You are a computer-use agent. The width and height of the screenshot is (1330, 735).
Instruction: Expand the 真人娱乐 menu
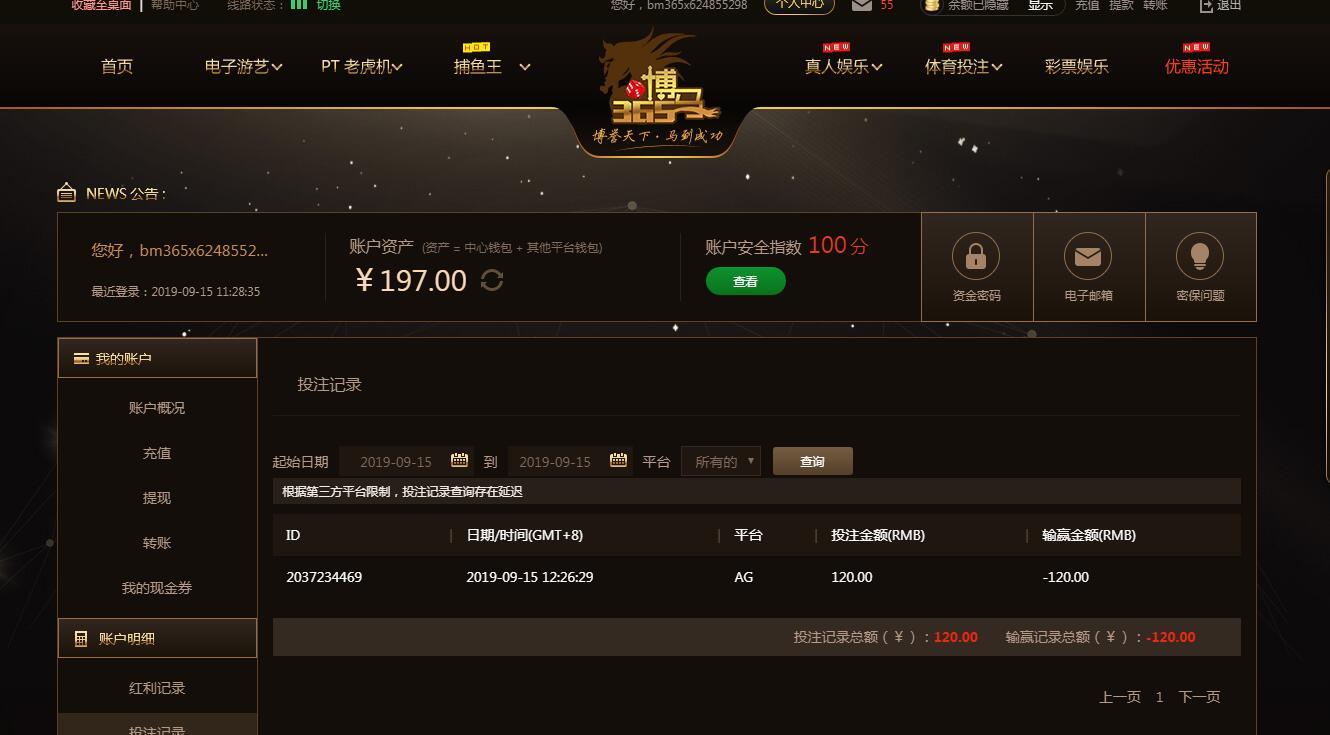coord(843,67)
